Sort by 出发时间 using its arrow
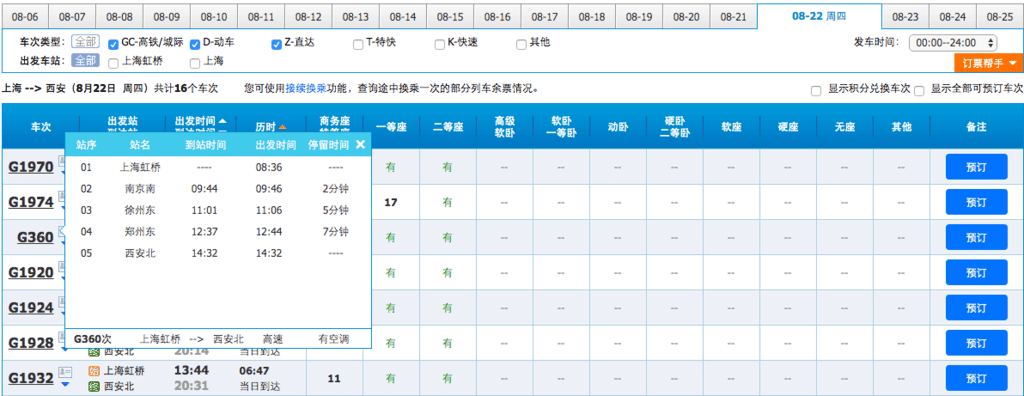 click(223, 121)
